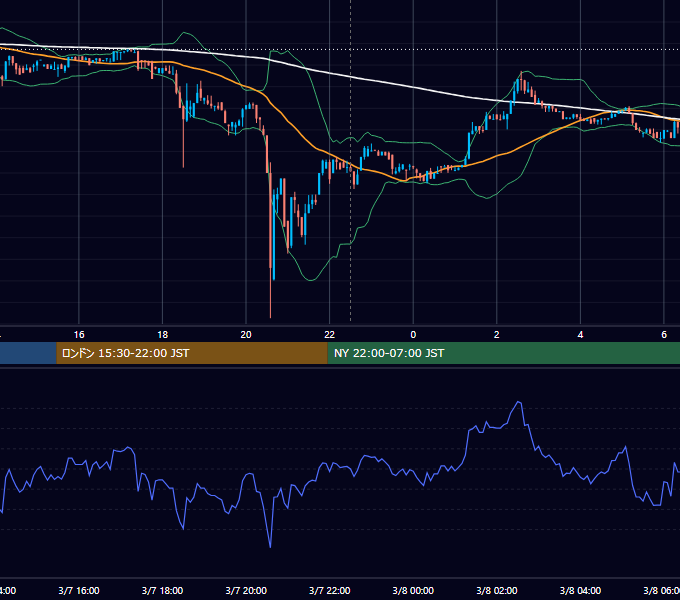Click the "3/7 20:00" label on oscillator axis

pos(246,590)
